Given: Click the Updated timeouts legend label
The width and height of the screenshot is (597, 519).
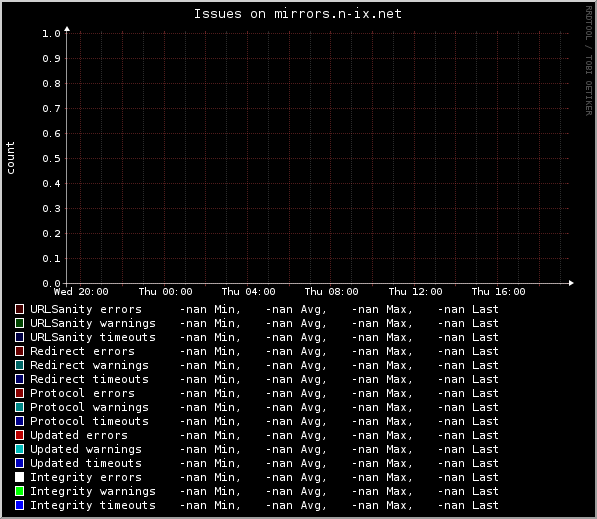Looking at the screenshot, I should click(x=86, y=463).
